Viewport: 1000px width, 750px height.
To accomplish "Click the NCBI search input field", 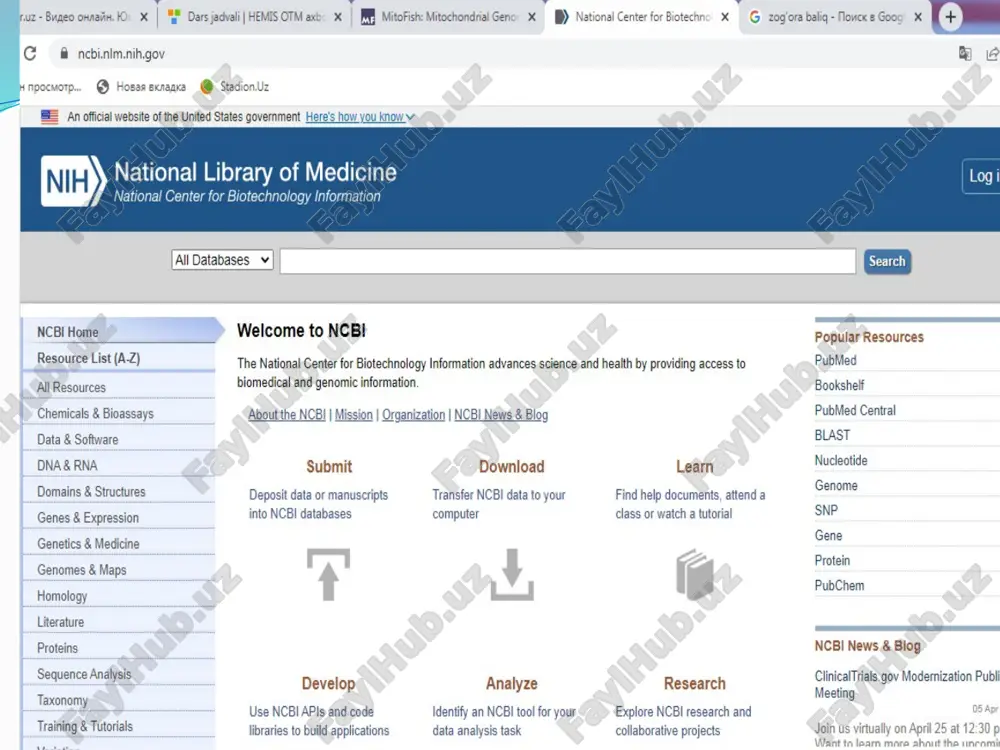I will click(x=568, y=261).
